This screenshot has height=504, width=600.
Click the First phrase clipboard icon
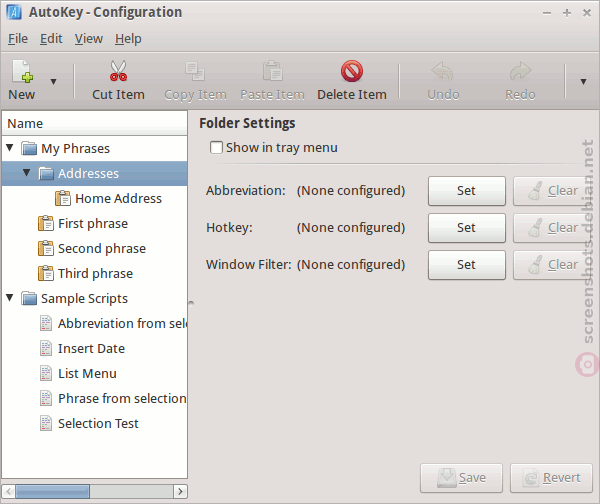tap(46, 223)
